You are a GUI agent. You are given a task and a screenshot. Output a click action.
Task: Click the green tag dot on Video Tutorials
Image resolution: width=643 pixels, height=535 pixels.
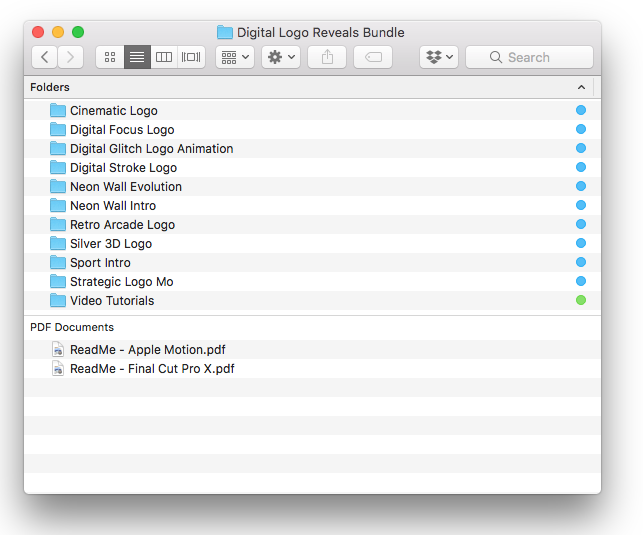click(581, 300)
